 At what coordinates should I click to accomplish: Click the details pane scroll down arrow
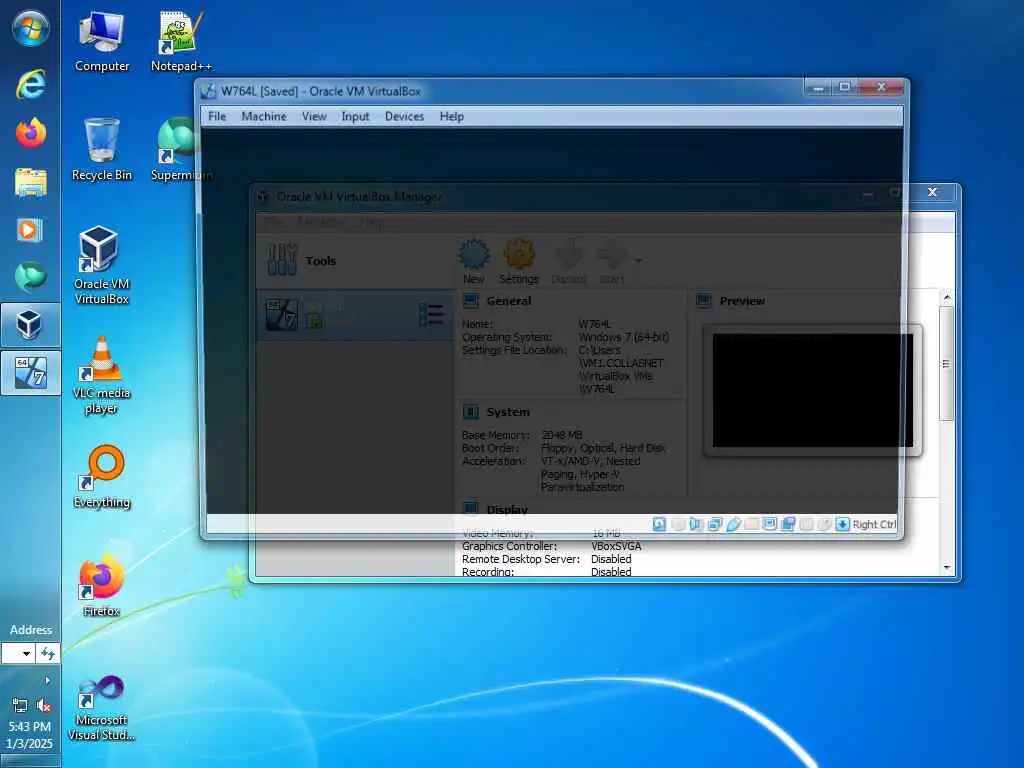947,568
